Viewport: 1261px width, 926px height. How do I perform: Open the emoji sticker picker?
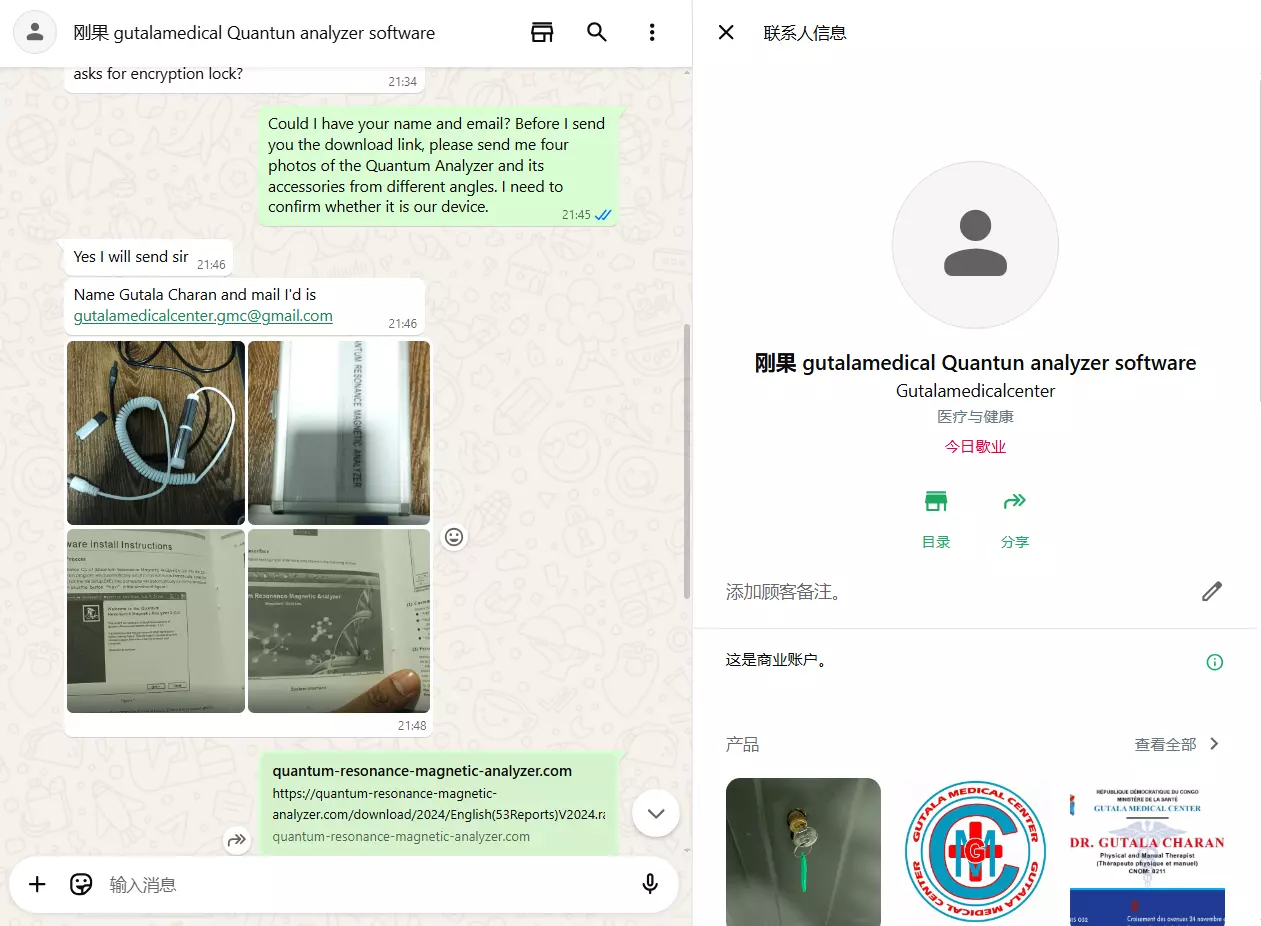click(x=81, y=884)
